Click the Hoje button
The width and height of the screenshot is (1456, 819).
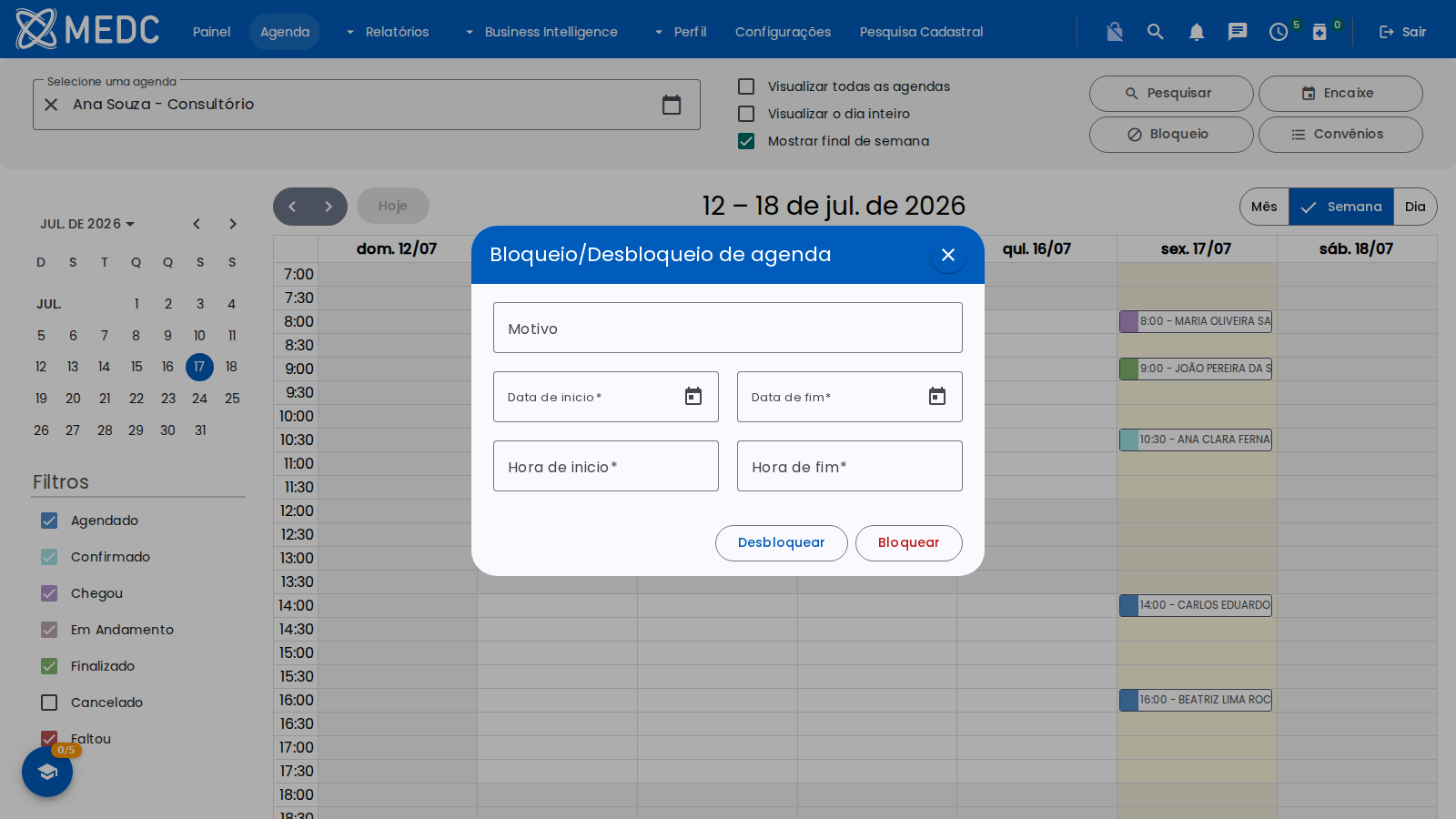(x=393, y=207)
